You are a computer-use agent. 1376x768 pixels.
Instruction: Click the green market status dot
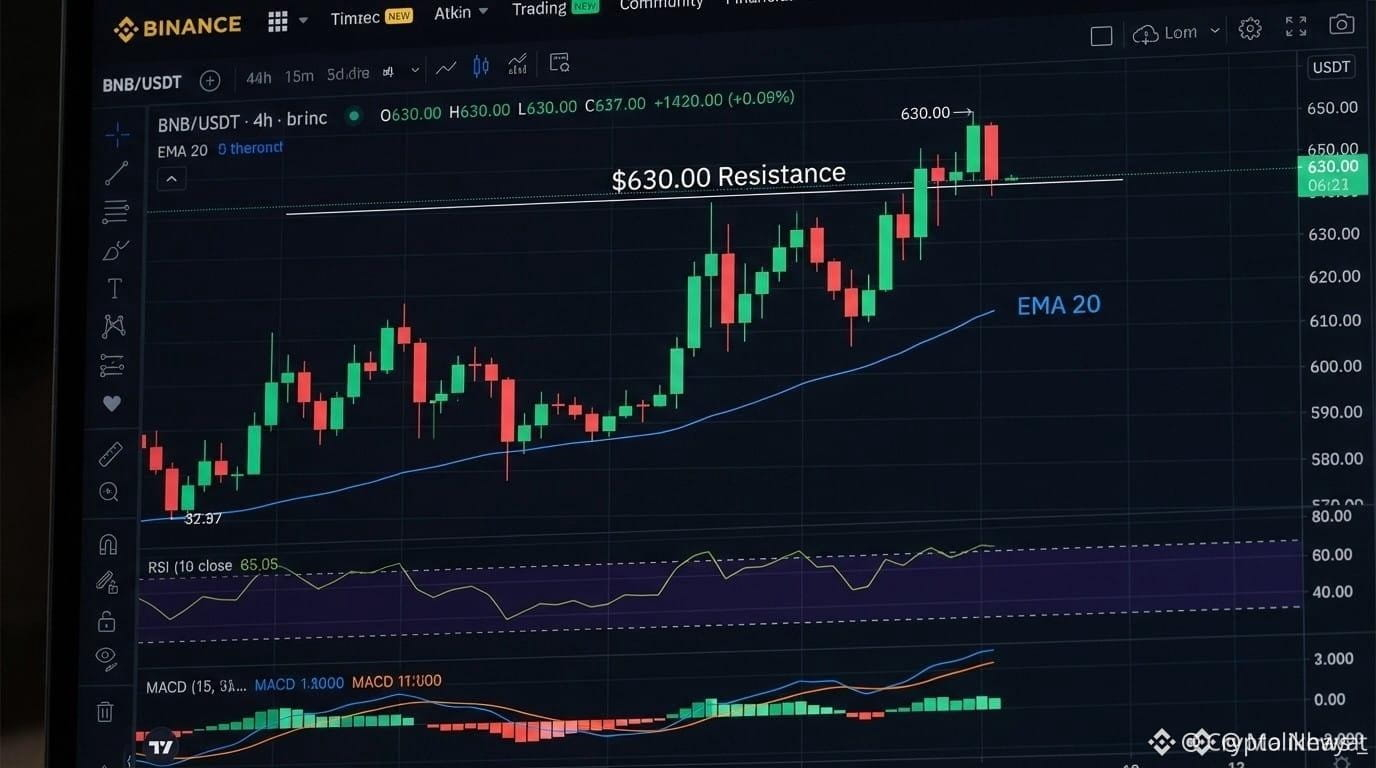[352, 116]
